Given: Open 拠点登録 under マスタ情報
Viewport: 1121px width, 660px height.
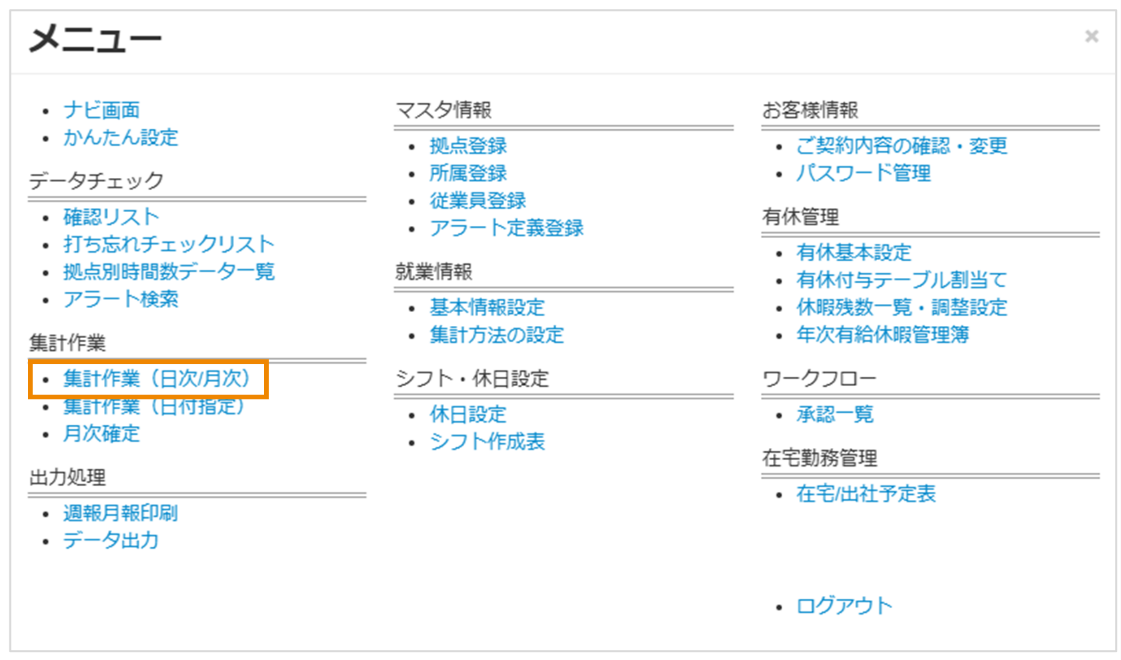Looking at the screenshot, I should (x=470, y=145).
